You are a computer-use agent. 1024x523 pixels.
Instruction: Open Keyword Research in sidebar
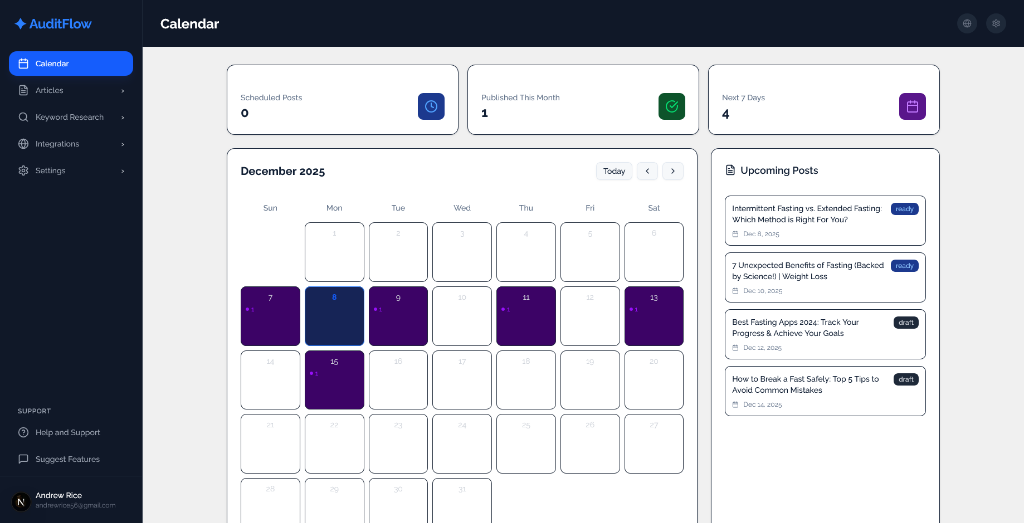pos(71,117)
